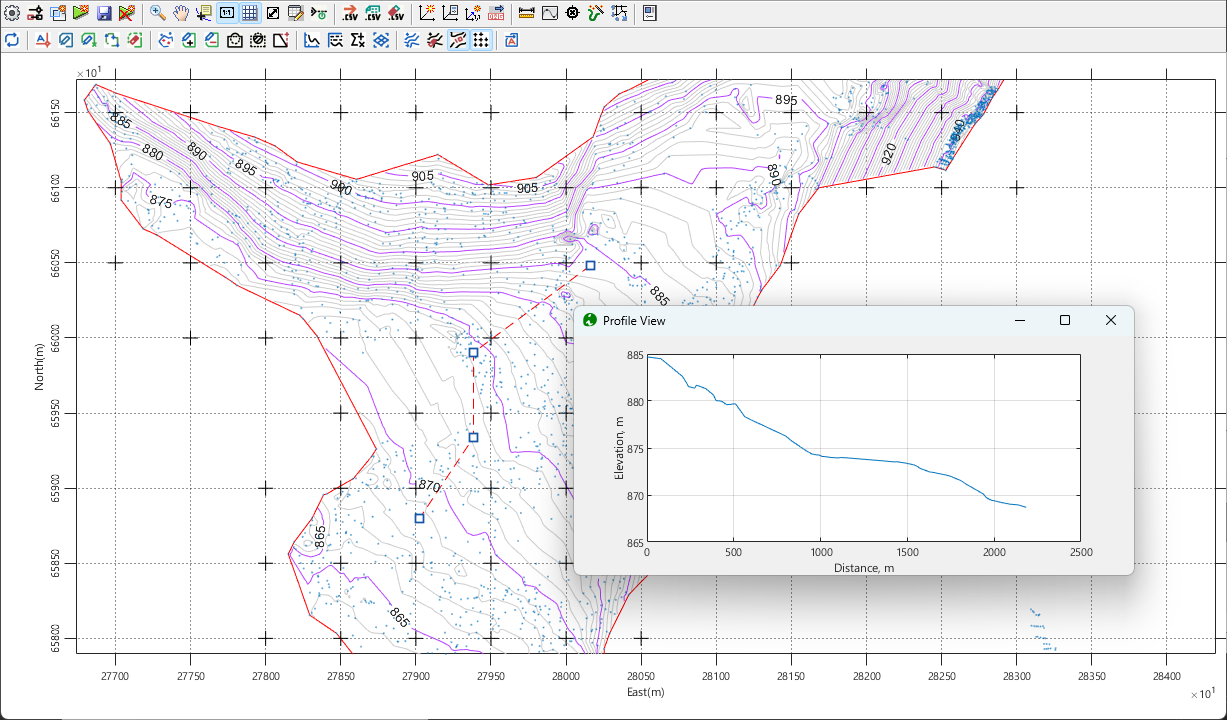This screenshot has height=720, width=1227.
Task: Click the DWG export icon
Action: coord(495,13)
